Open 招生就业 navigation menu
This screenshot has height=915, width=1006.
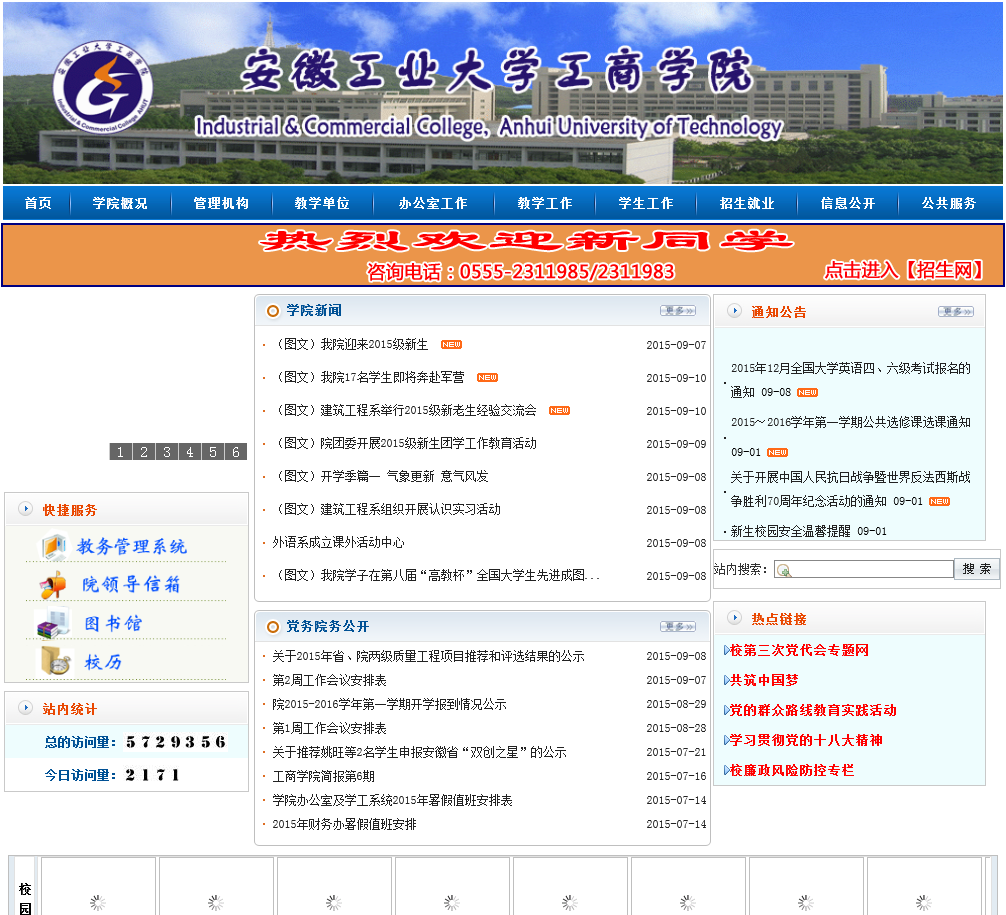(x=747, y=203)
